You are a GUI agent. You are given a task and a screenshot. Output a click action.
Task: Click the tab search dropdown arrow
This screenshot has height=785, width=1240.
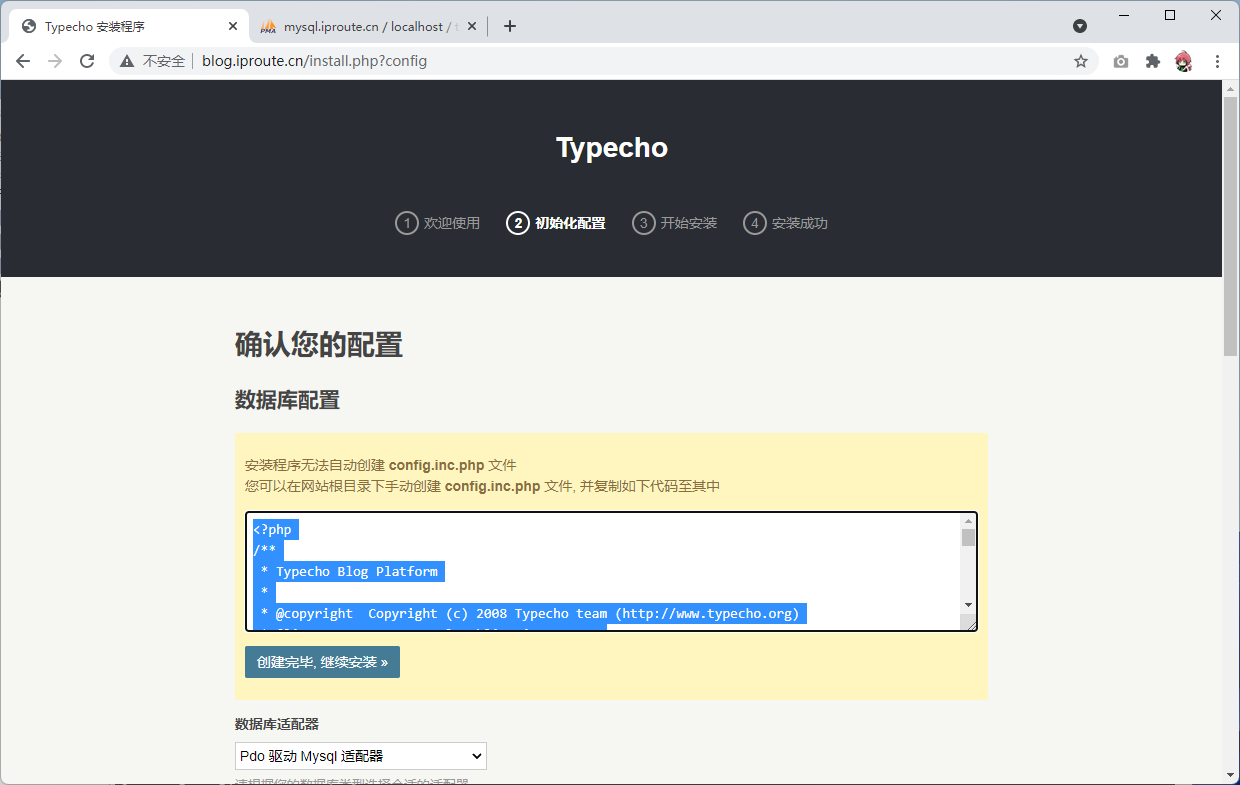click(x=1080, y=26)
